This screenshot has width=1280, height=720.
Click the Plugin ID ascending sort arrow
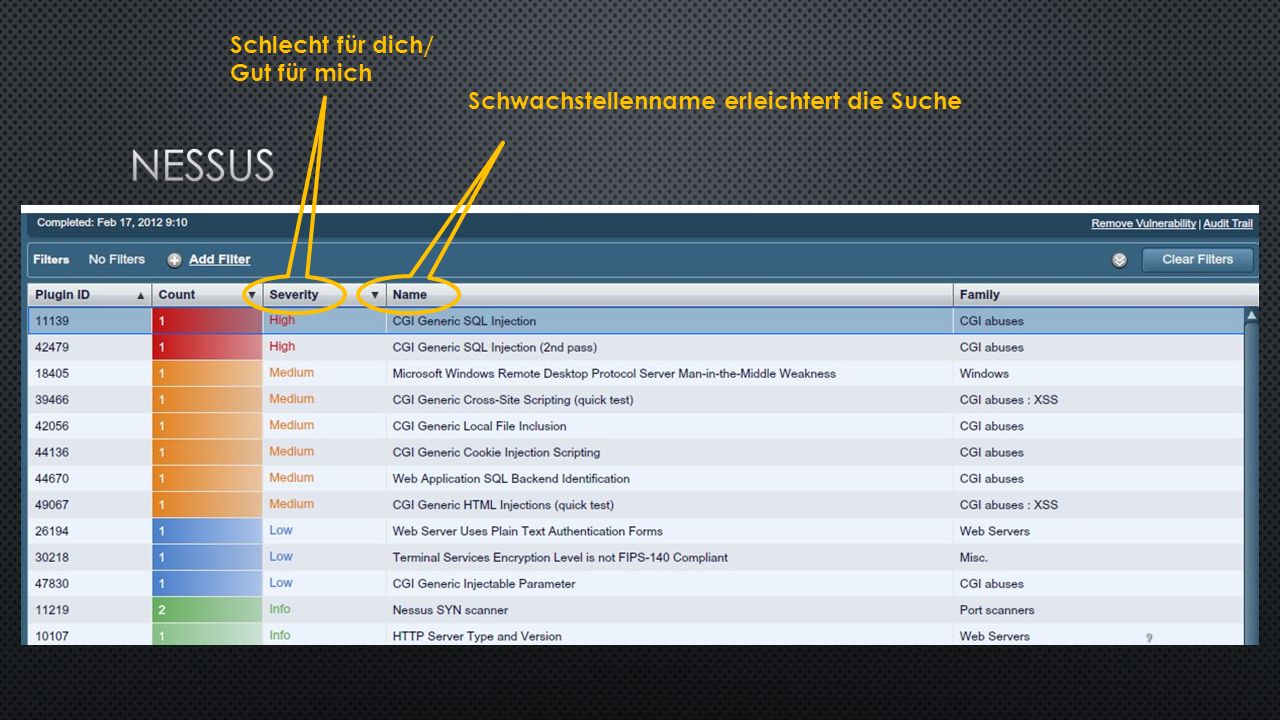coord(141,296)
